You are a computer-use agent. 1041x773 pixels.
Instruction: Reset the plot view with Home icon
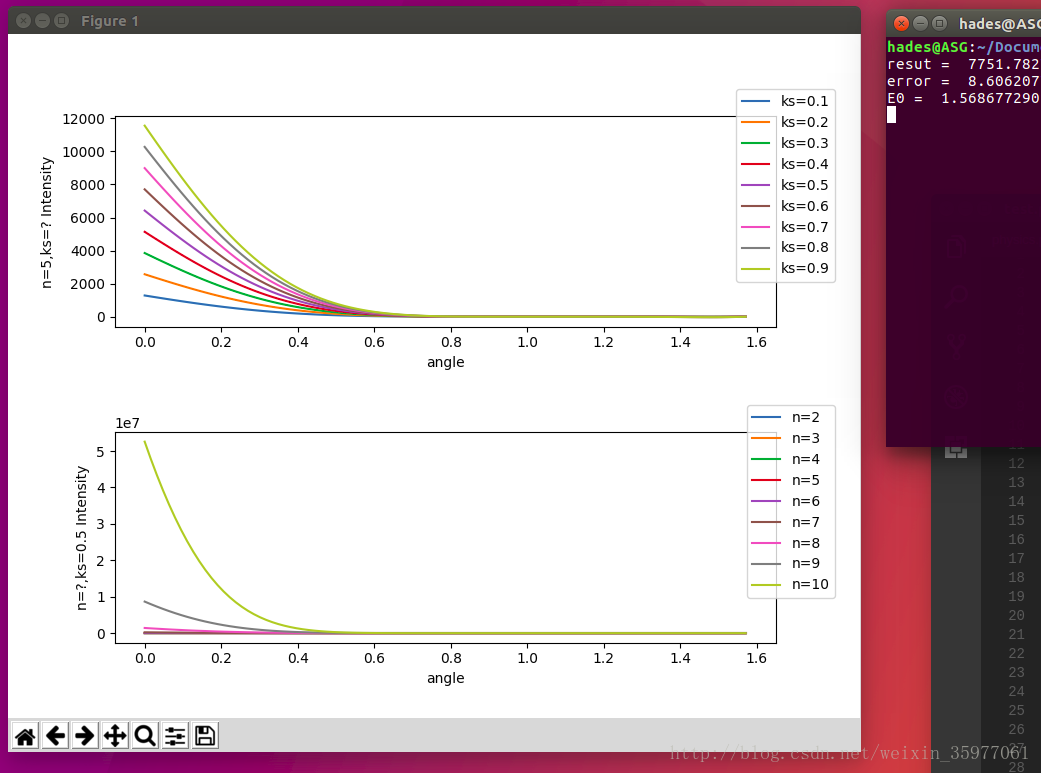25,736
